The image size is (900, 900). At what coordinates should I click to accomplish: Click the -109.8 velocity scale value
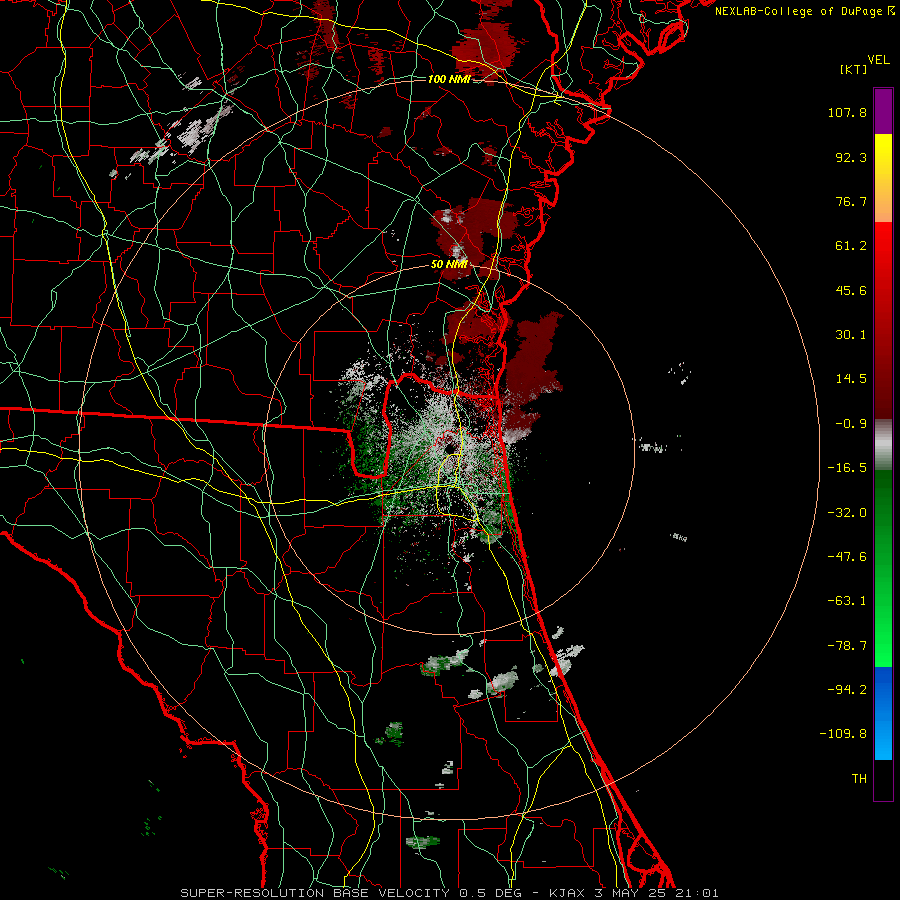coord(844,734)
